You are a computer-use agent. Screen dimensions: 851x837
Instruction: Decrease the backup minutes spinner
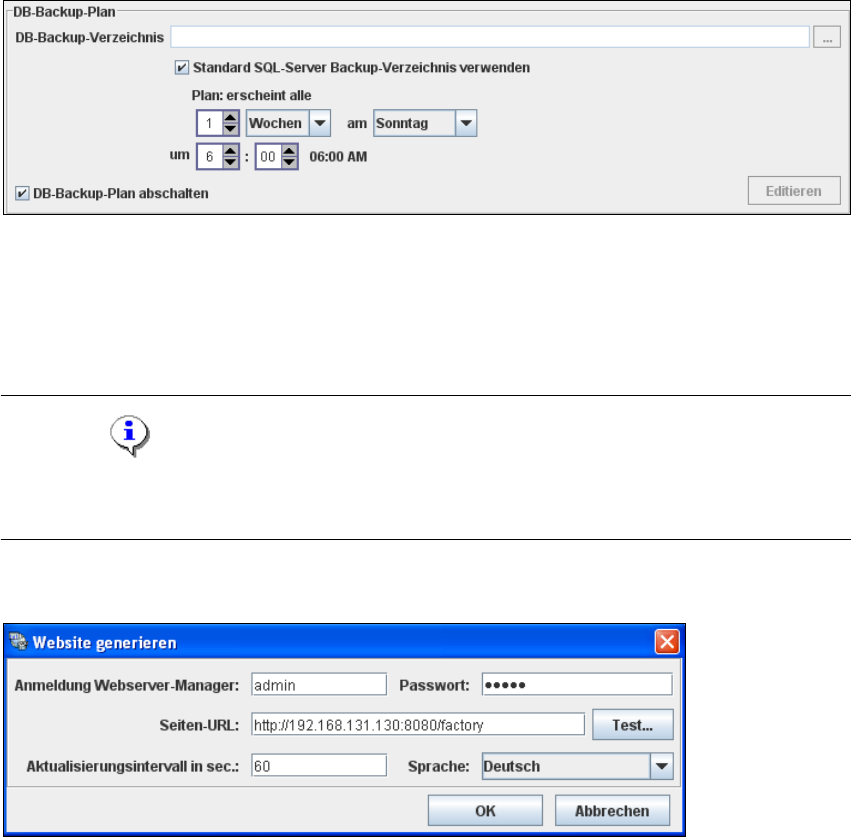(289, 163)
